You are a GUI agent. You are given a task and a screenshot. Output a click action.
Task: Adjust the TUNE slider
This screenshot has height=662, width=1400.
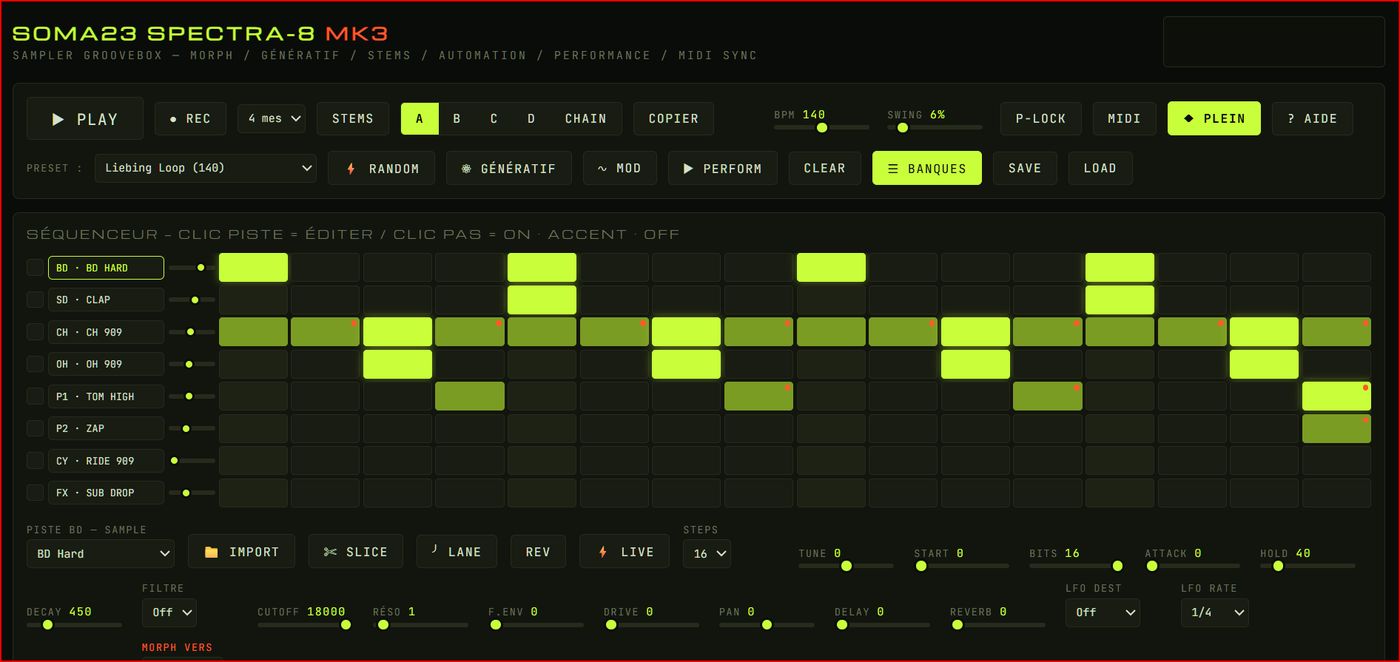[x=846, y=566]
